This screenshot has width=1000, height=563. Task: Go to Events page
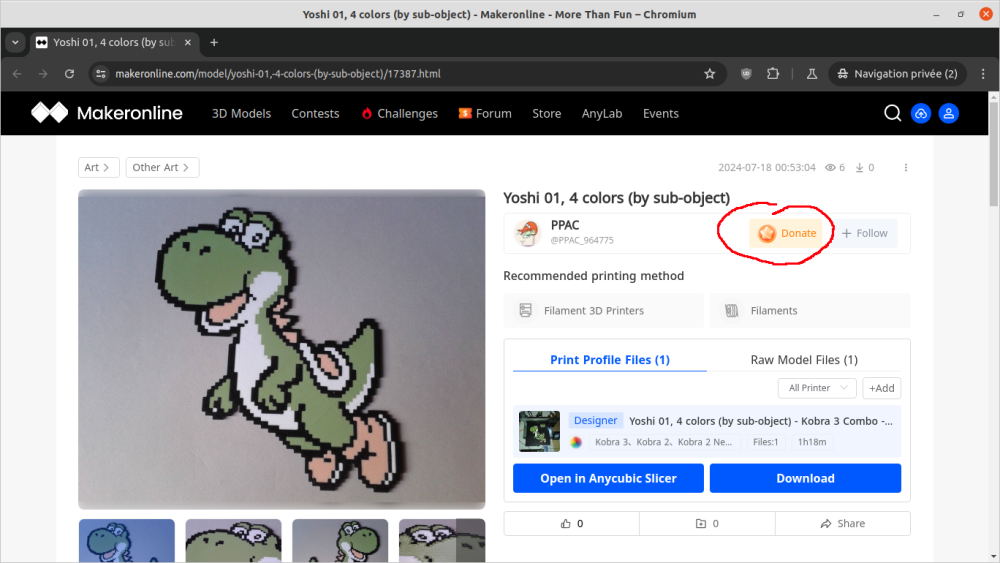(x=661, y=113)
